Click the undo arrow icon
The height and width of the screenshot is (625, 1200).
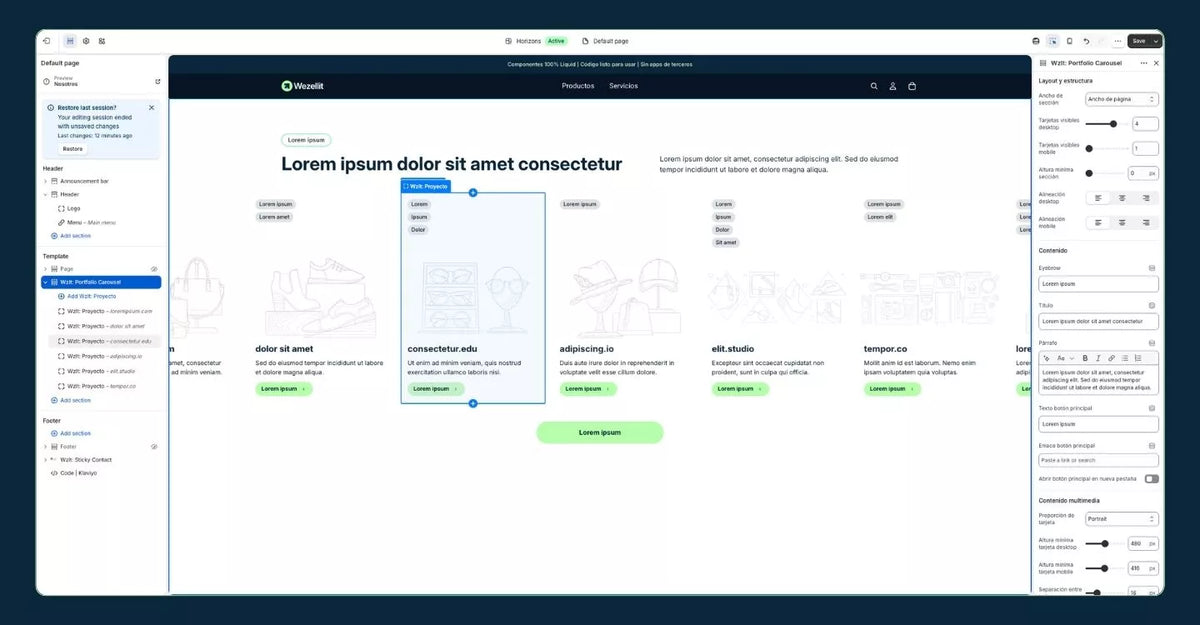pos(1086,41)
